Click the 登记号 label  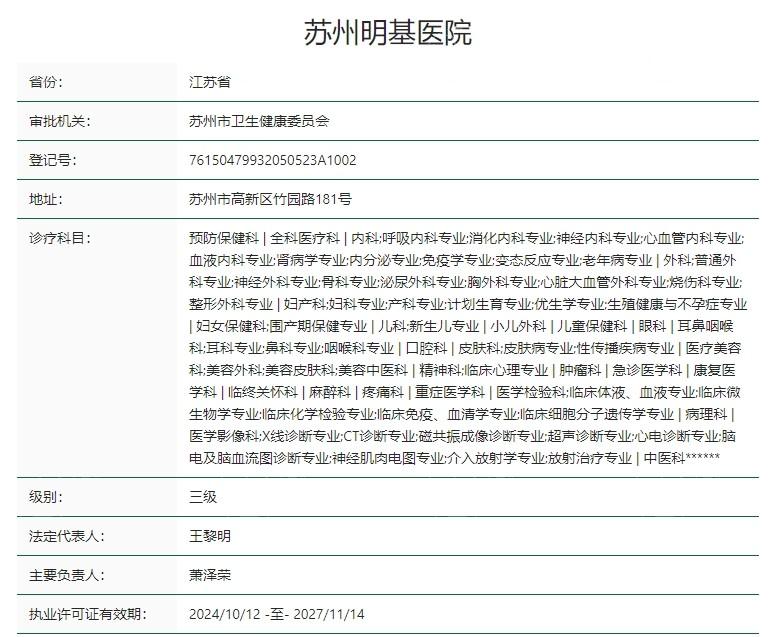tap(52, 160)
